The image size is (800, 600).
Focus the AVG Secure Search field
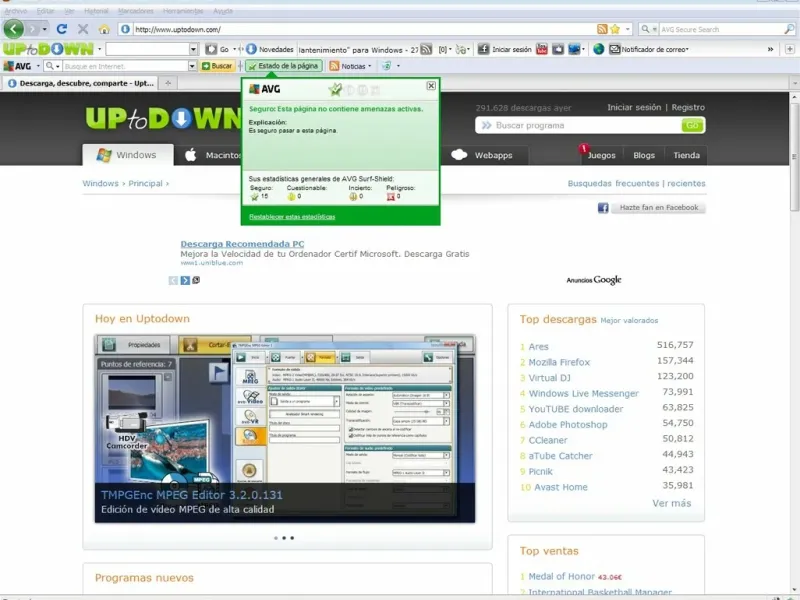(x=721, y=29)
